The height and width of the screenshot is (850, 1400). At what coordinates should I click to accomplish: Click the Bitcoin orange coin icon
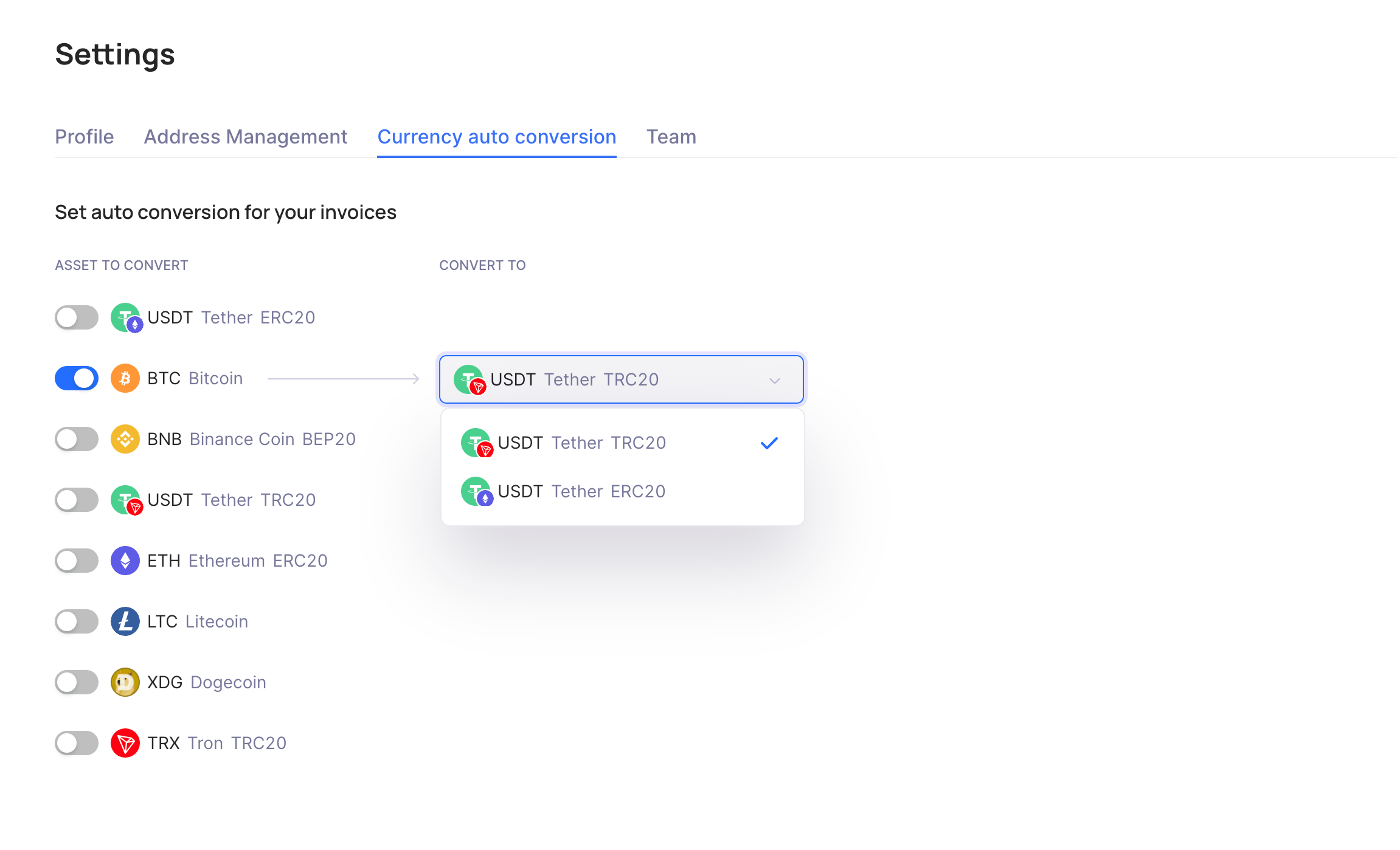point(125,378)
